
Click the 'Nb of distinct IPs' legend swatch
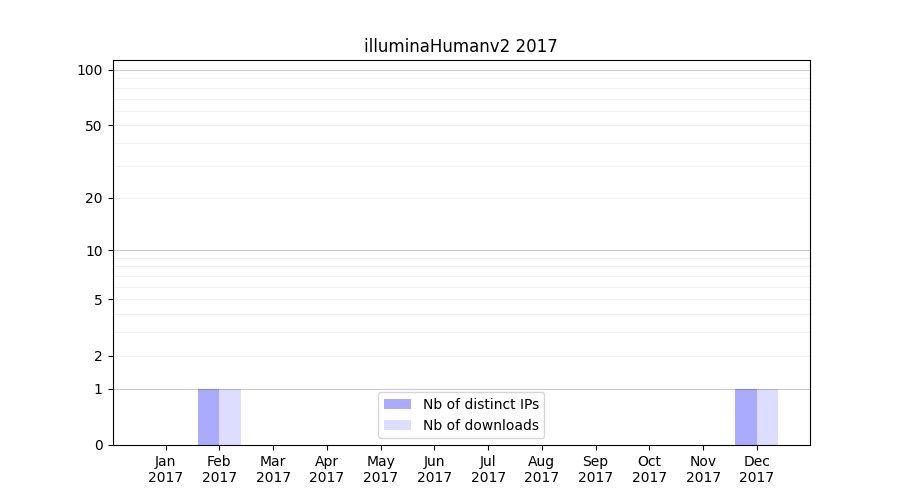(397, 404)
